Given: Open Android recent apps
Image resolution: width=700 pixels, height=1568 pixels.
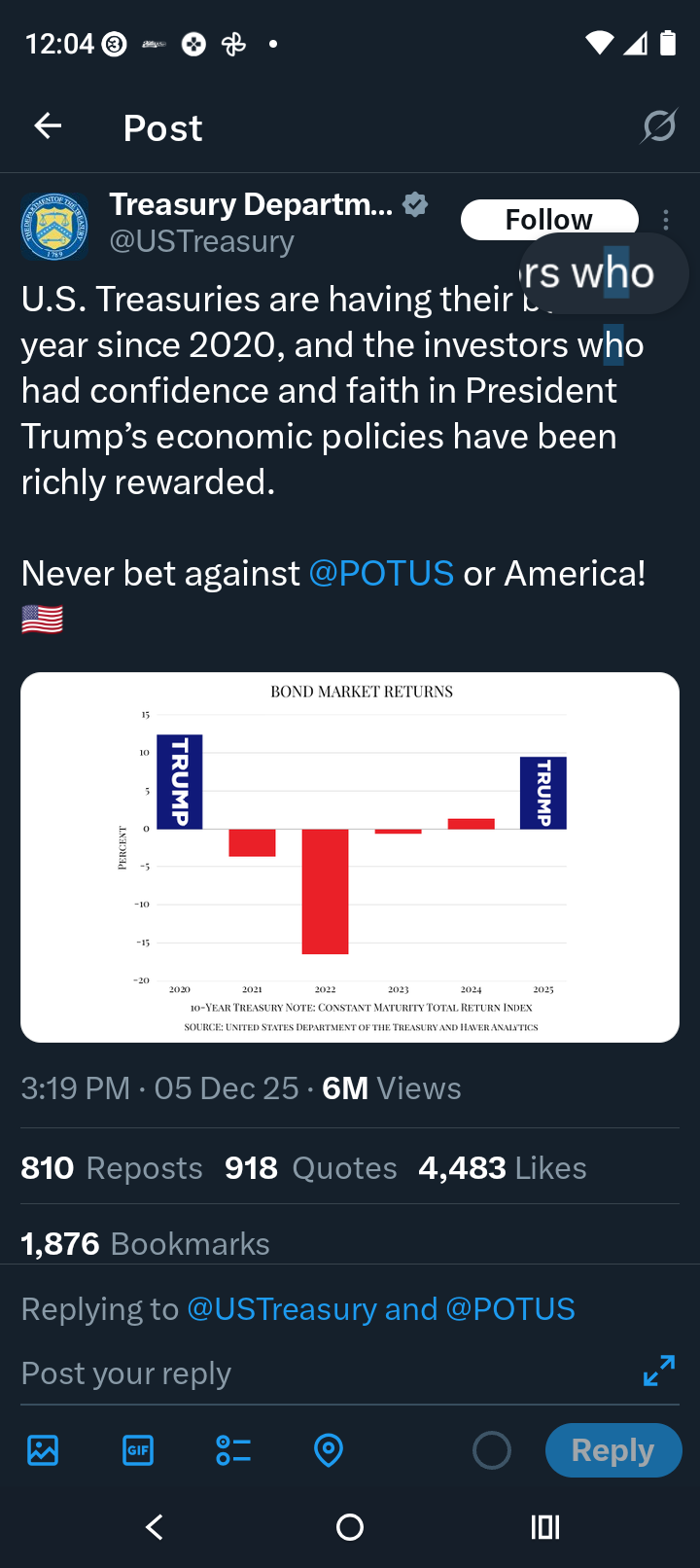Looking at the screenshot, I should coord(545,1527).
